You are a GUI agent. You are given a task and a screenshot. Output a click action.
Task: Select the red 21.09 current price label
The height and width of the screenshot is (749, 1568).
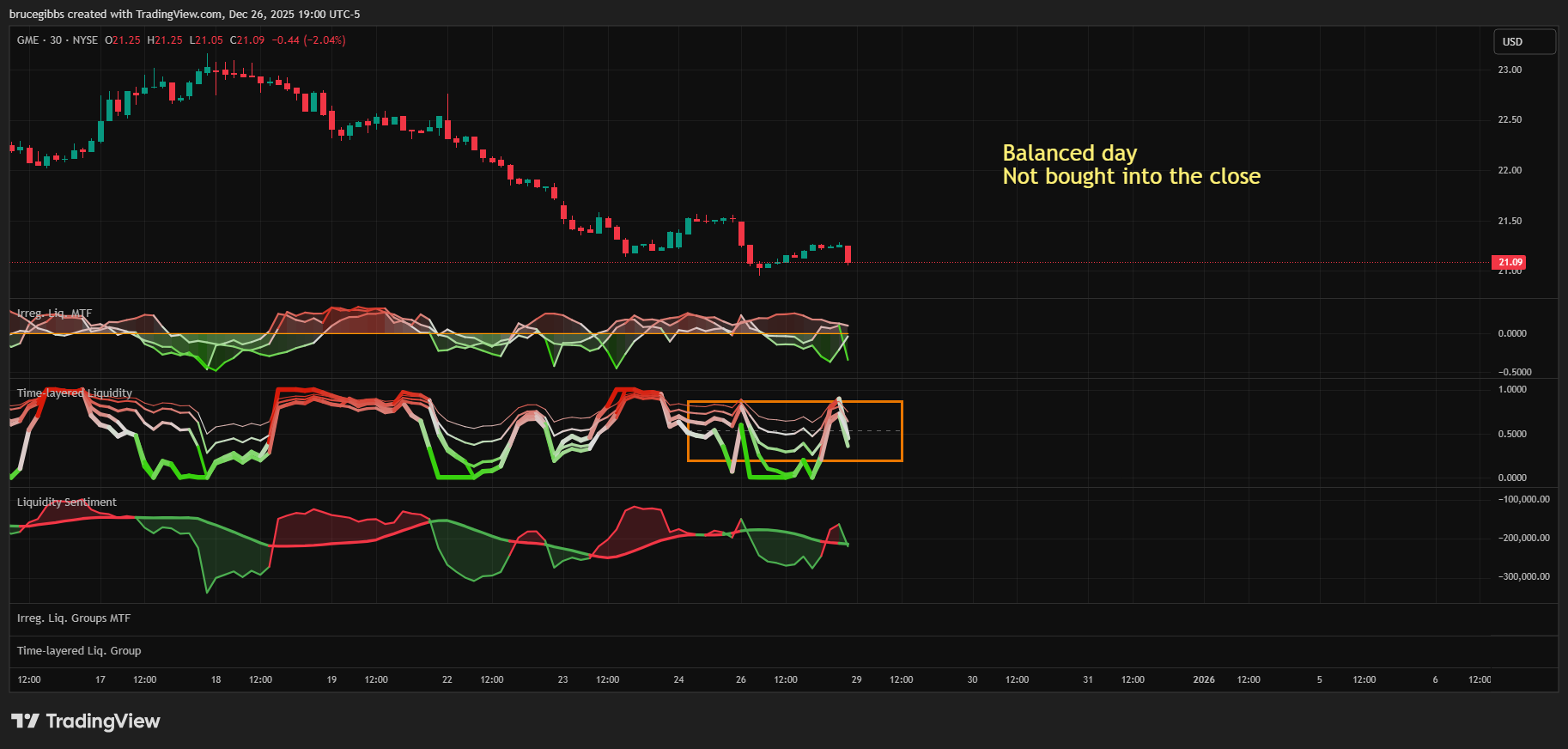pyautogui.click(x=1509, y=262)
